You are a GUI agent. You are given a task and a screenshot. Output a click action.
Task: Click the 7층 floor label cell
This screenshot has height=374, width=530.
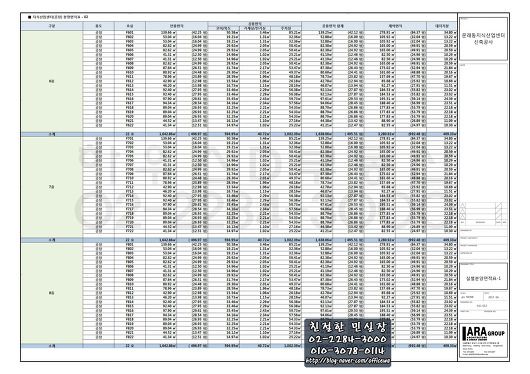52,187
